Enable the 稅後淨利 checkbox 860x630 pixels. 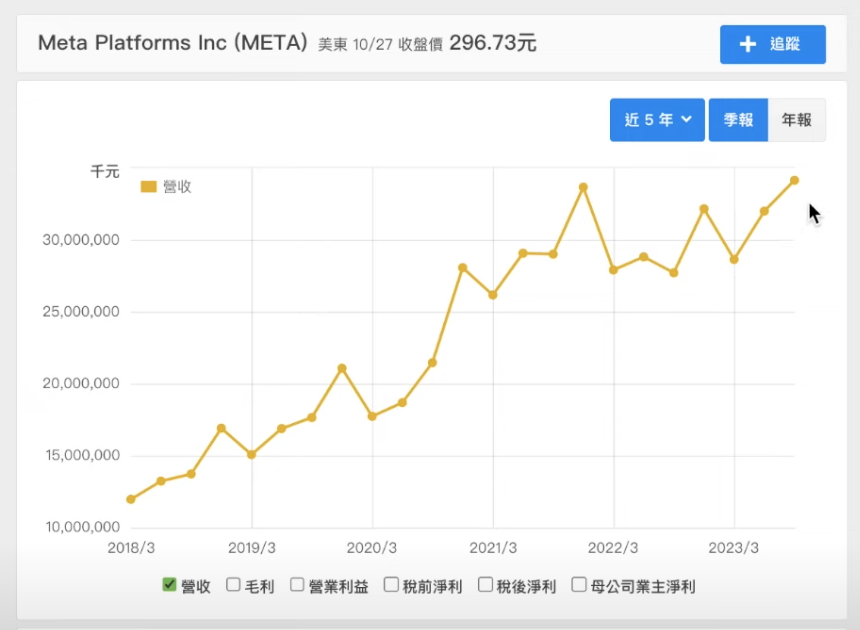click(x=485, y=584)
